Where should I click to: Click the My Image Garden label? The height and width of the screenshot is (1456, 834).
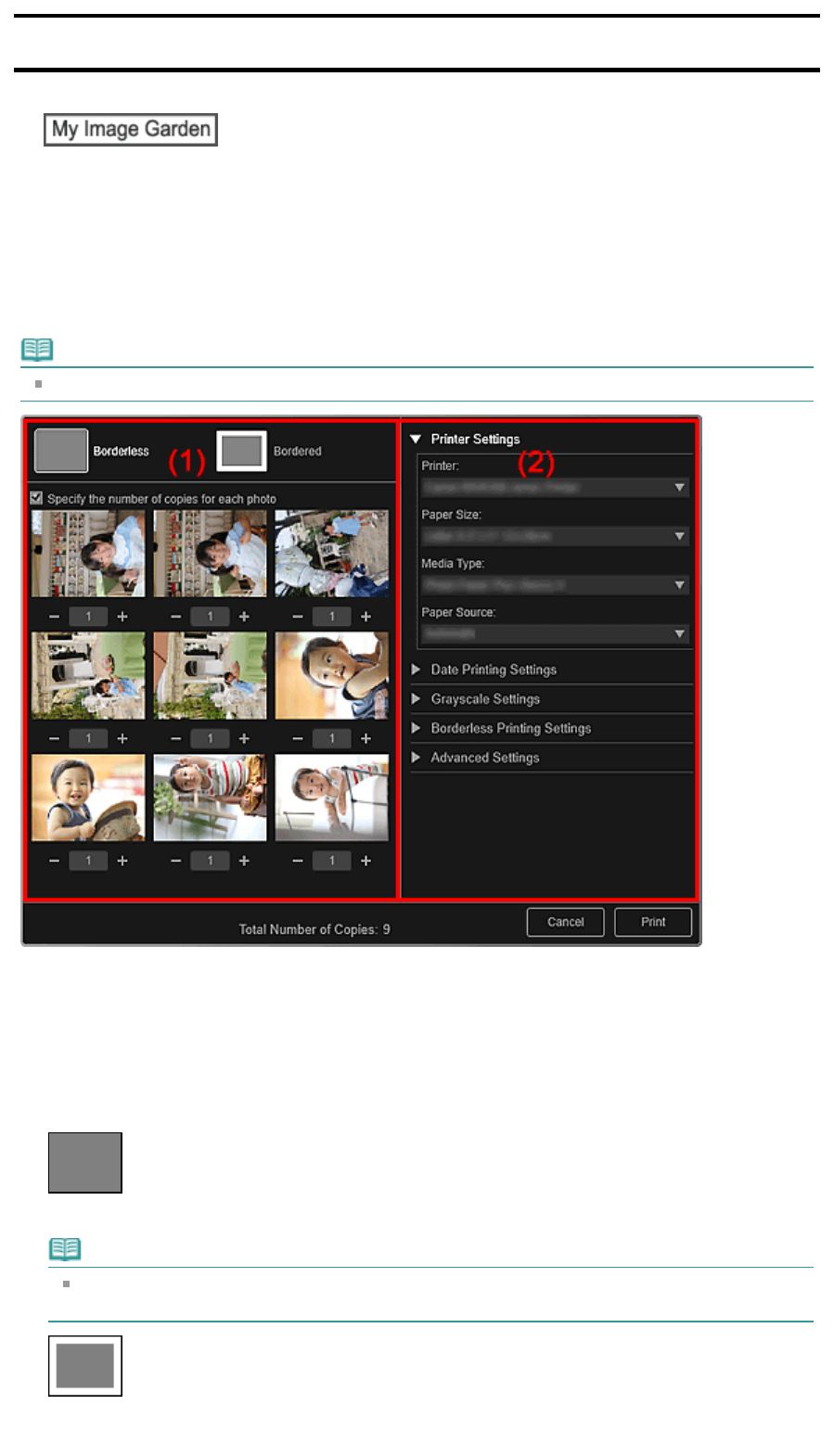[131, 130]
